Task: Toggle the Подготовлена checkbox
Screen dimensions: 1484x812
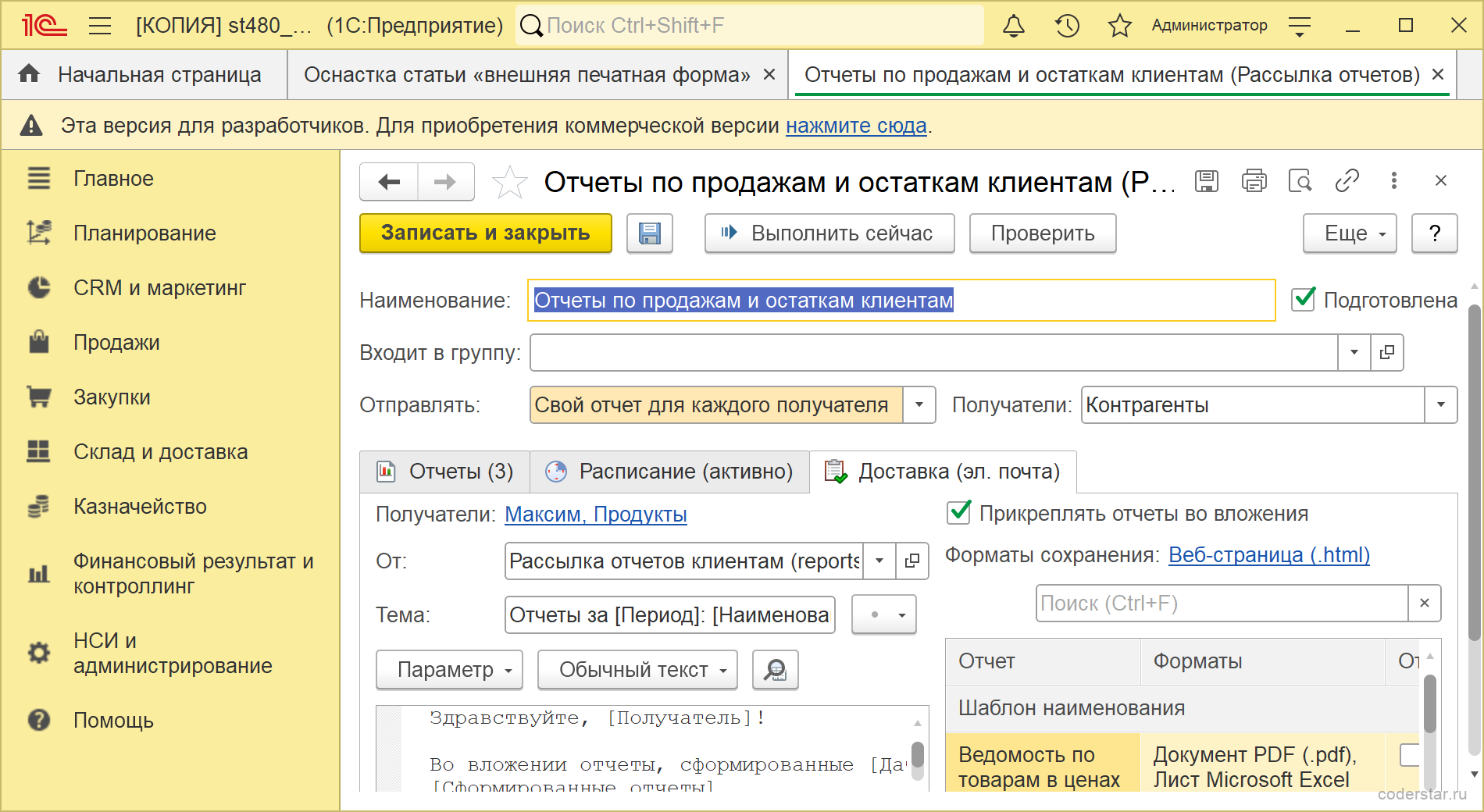Action: tap(1303, 300)
